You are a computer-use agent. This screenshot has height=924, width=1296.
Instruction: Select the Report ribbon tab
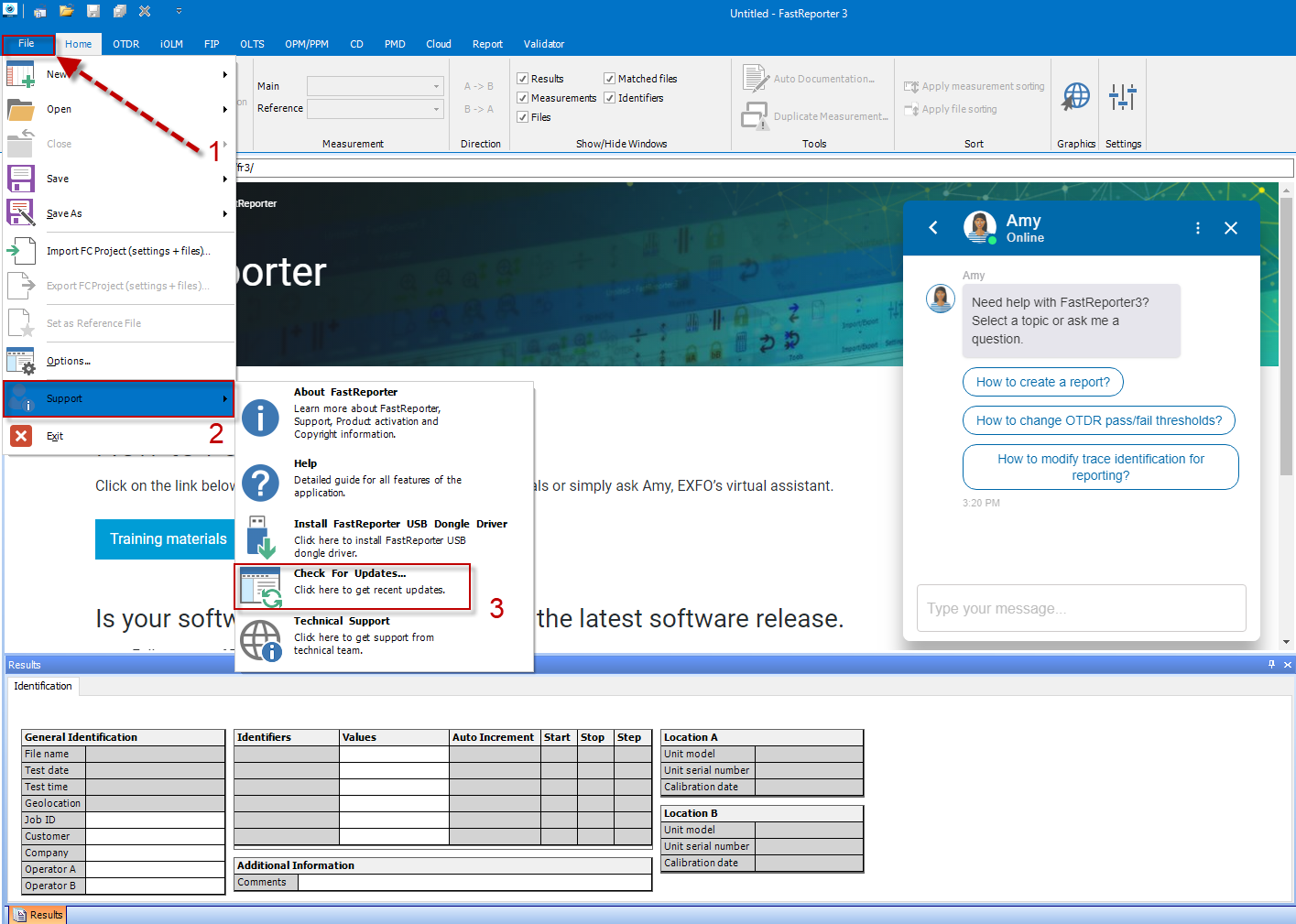click(487, 44)
